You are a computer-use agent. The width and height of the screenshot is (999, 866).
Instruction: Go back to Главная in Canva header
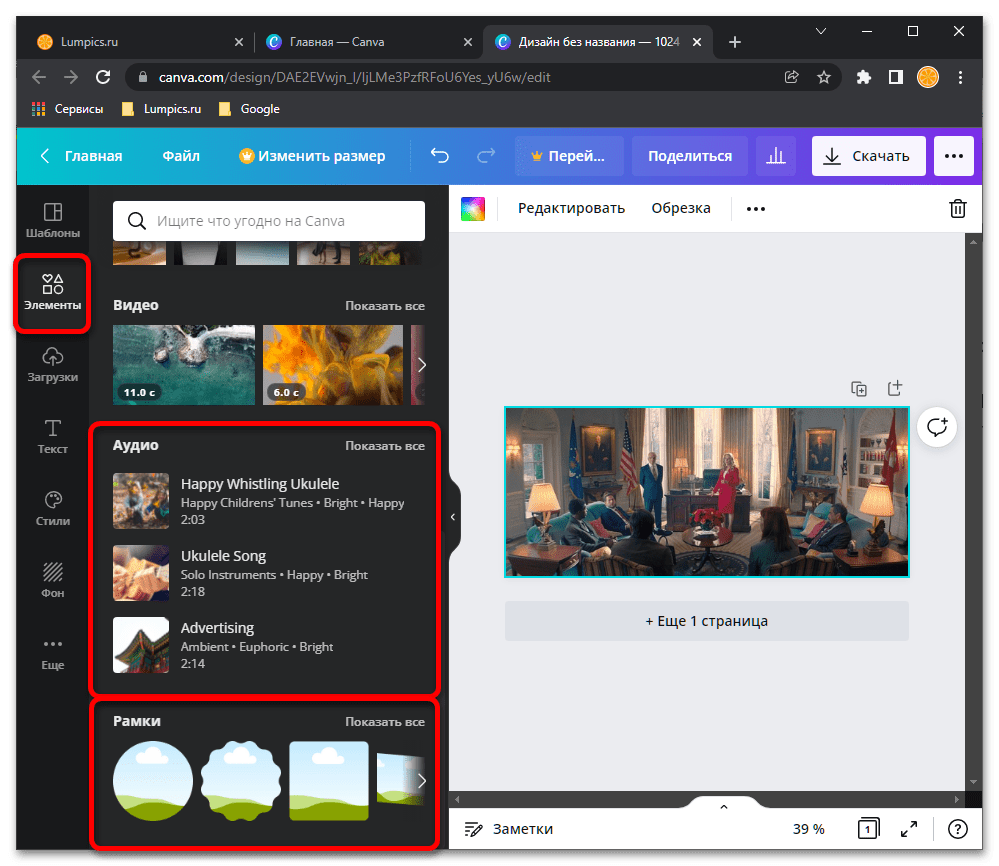click(x=82, y=155)
